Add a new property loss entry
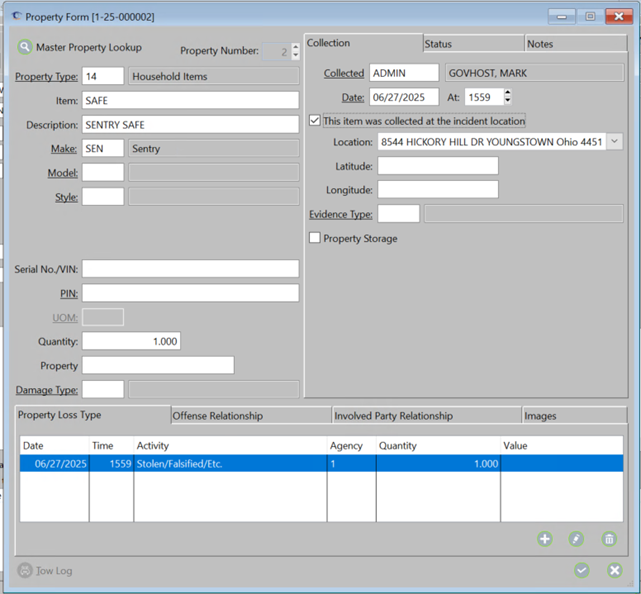The image size is (641, 594). (545, 539)
